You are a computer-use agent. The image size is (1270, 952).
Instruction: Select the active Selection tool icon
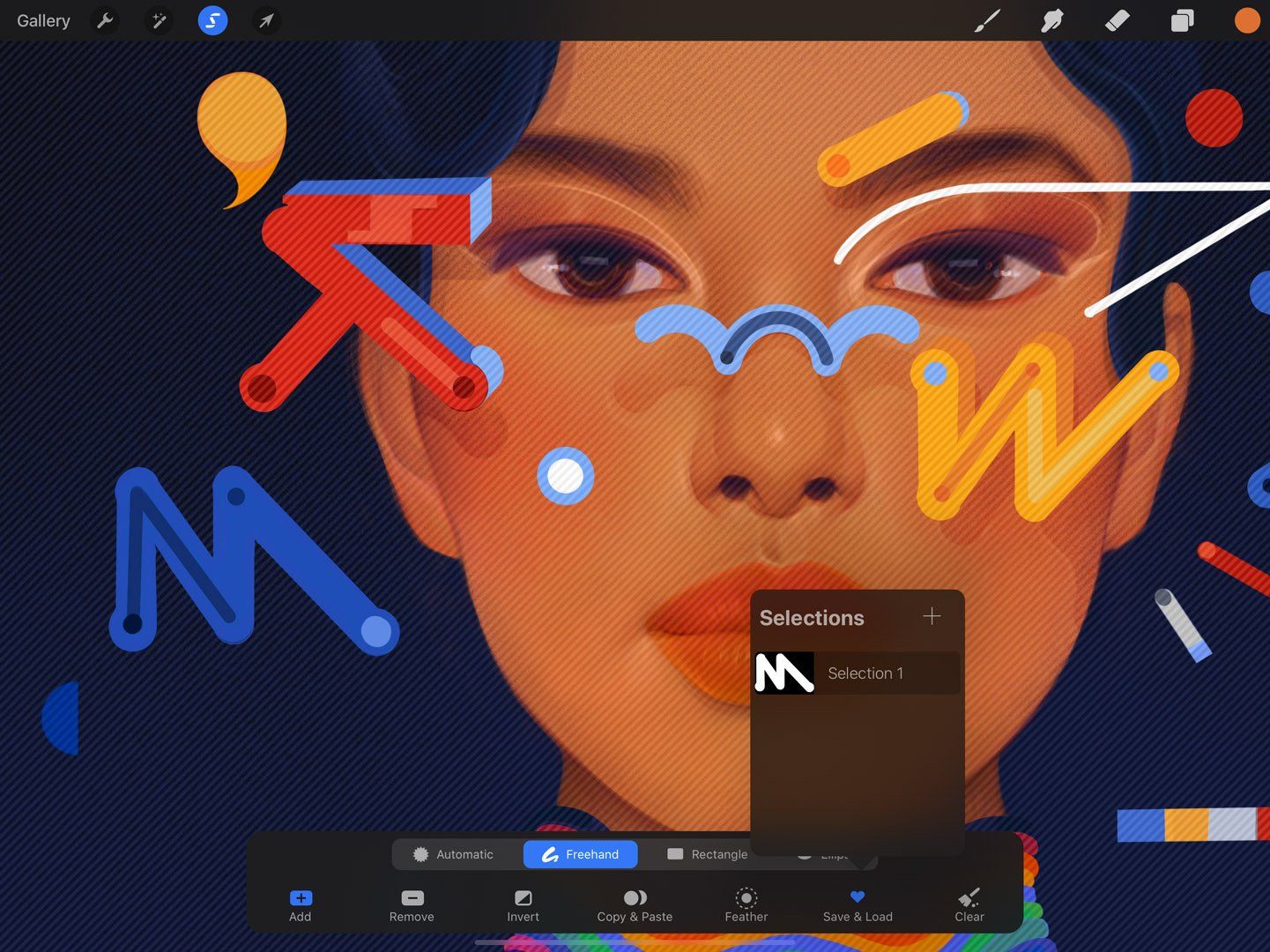coord(212,20)
